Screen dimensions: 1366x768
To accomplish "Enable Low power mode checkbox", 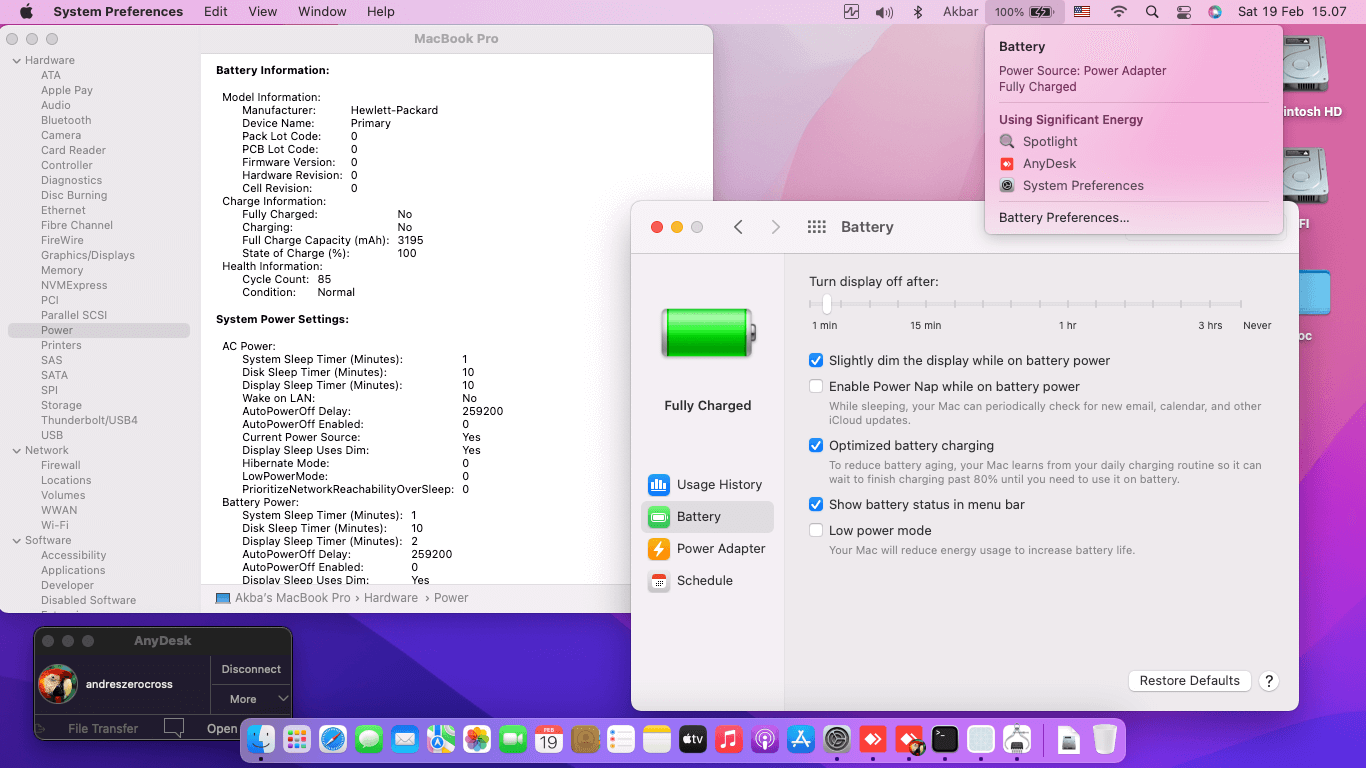I will point(816,530).
